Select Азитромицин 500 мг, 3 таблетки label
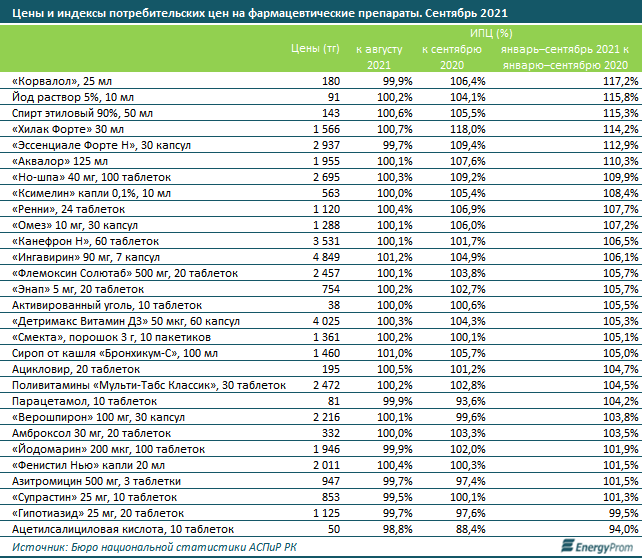Screen dimensions: 642x558 (96, 481)
